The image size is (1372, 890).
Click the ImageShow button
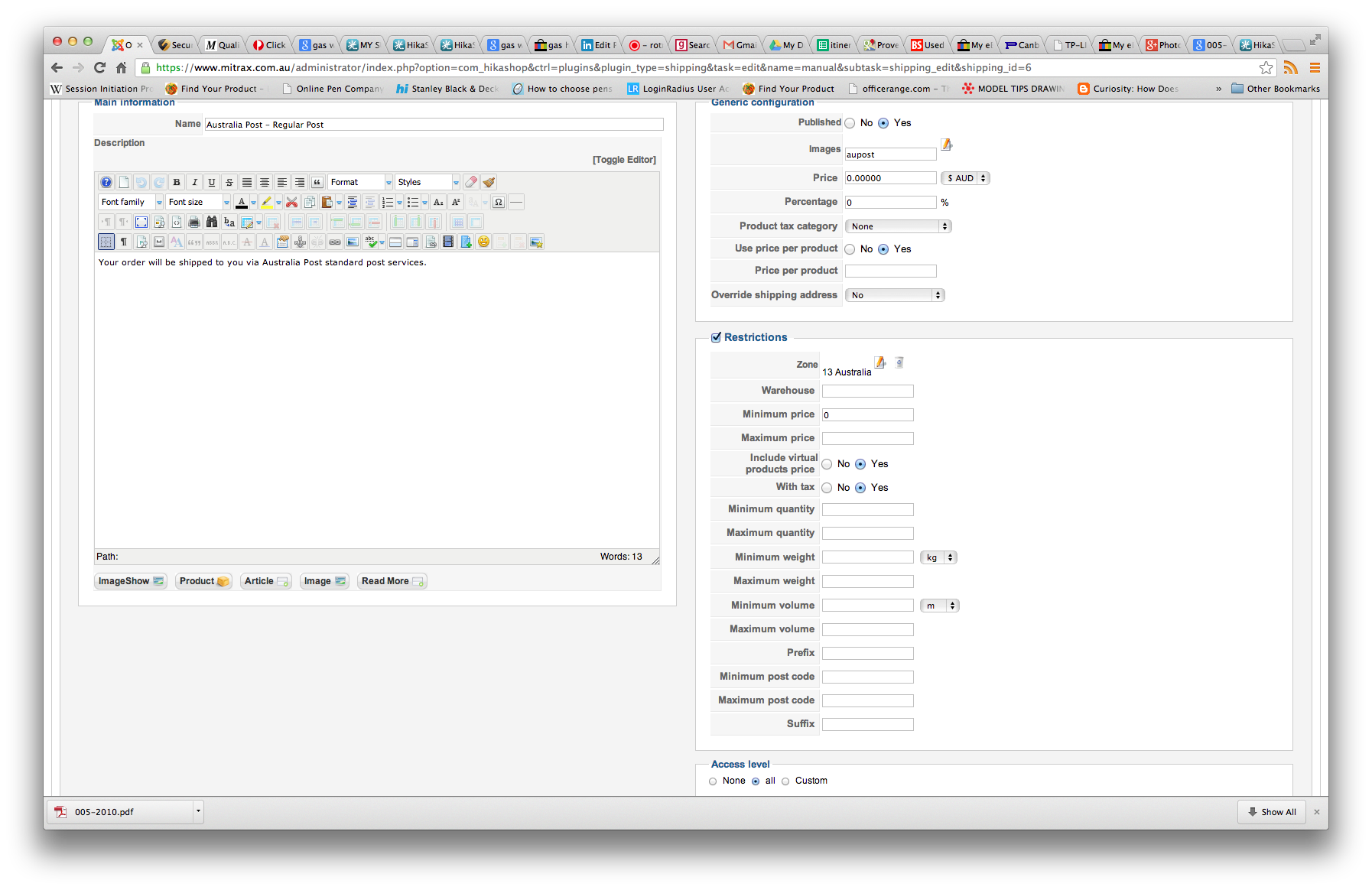pos(131,581)
